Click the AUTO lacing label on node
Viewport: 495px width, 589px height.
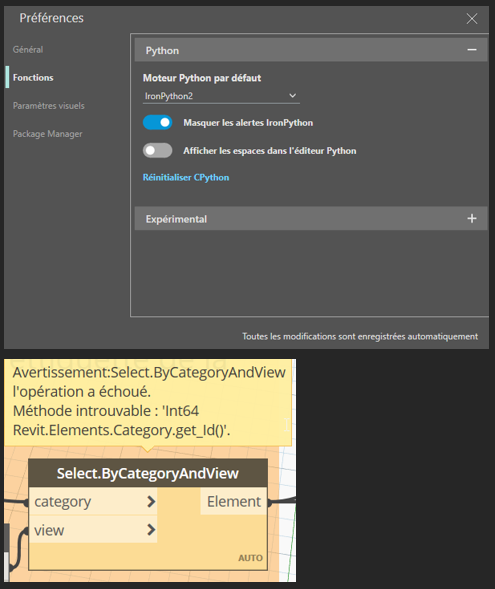click(250, 558)
